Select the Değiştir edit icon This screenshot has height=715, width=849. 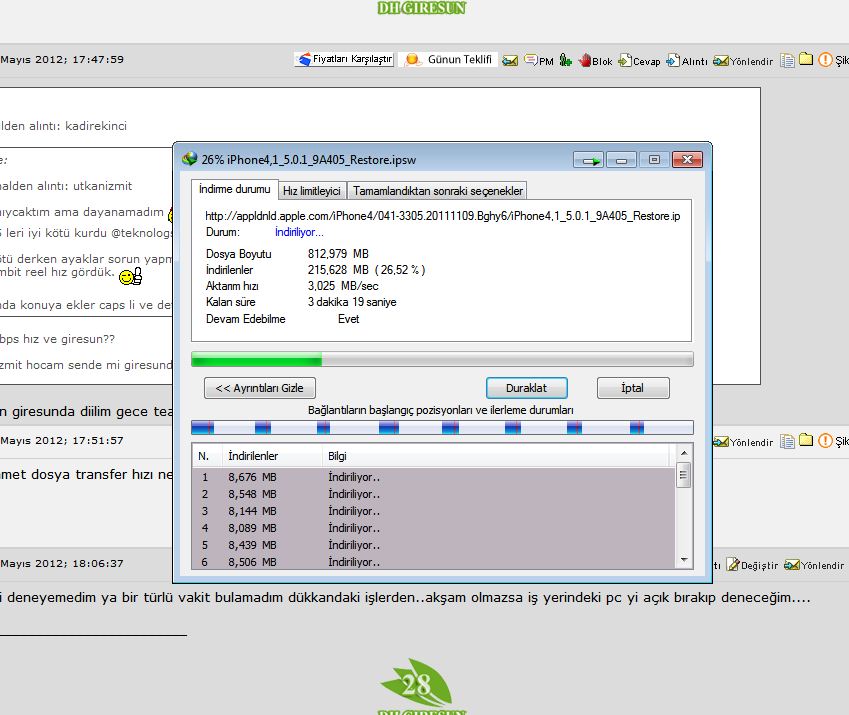pos(733,564)
